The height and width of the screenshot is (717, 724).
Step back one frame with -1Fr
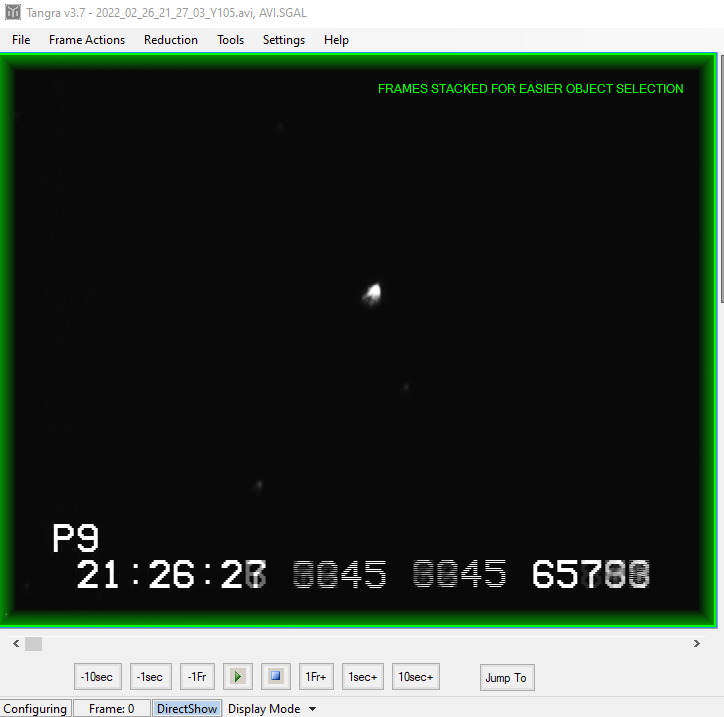(x=197, y=677)
